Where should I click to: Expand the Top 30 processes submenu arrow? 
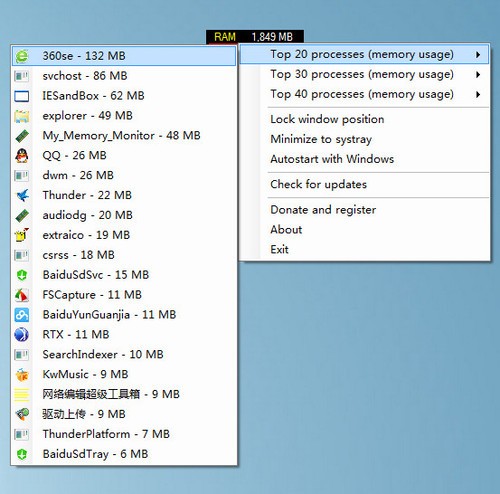(478, 74)
